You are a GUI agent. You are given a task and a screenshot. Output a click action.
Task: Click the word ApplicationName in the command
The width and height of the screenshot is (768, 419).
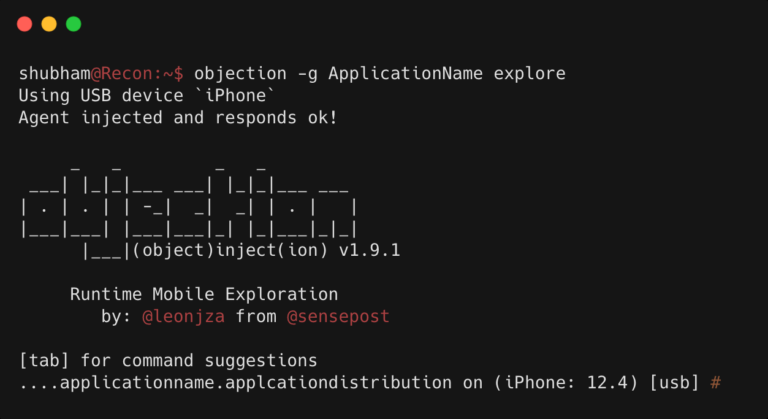click(406, 74)
